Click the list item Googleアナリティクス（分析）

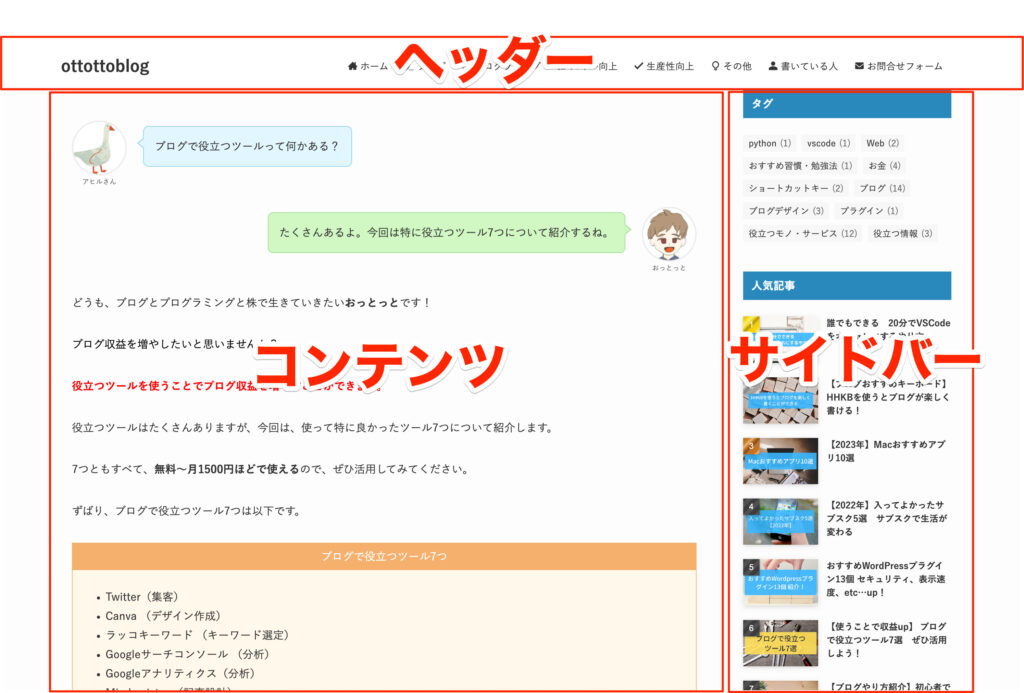coord(180,673)
